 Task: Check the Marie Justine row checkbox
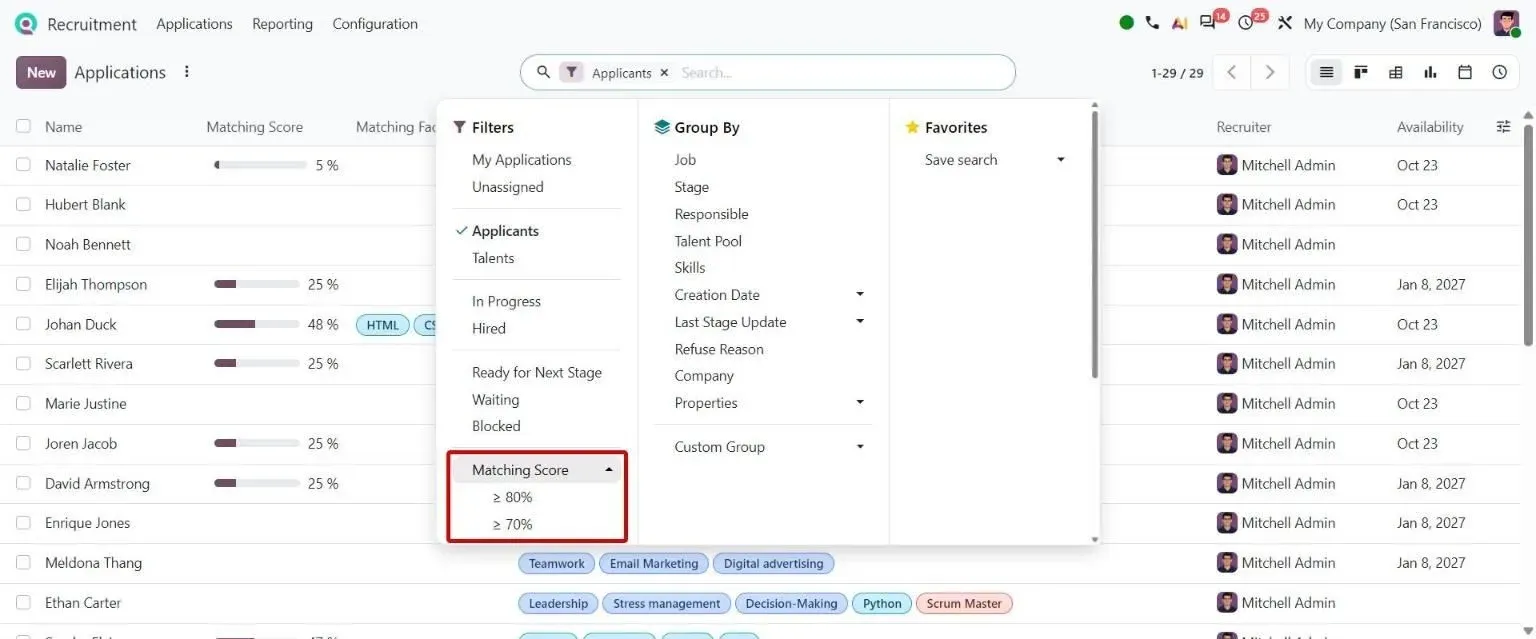coord(23,404)
